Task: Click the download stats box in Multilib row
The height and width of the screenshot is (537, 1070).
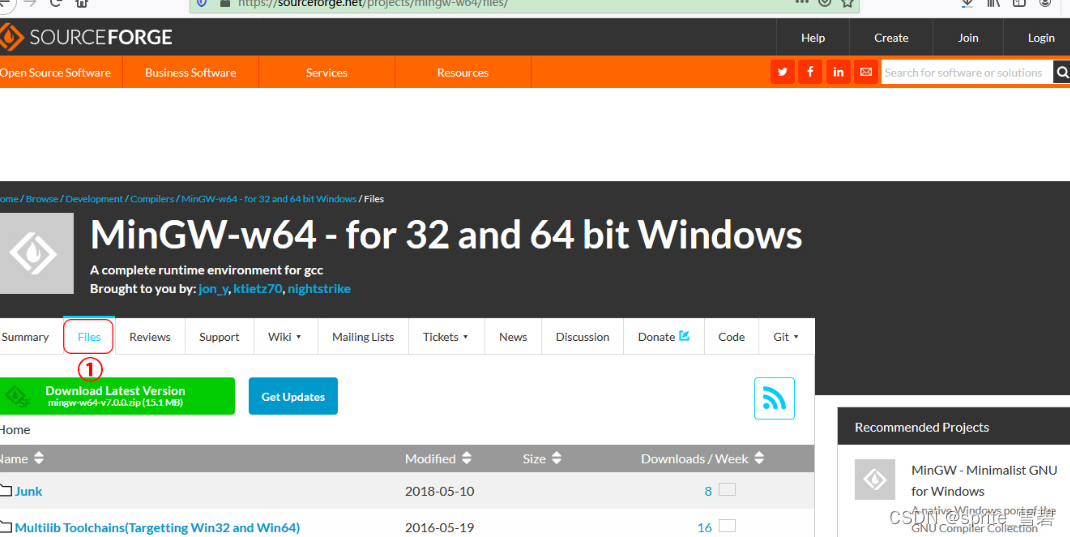Action: [x=727, y=525]
